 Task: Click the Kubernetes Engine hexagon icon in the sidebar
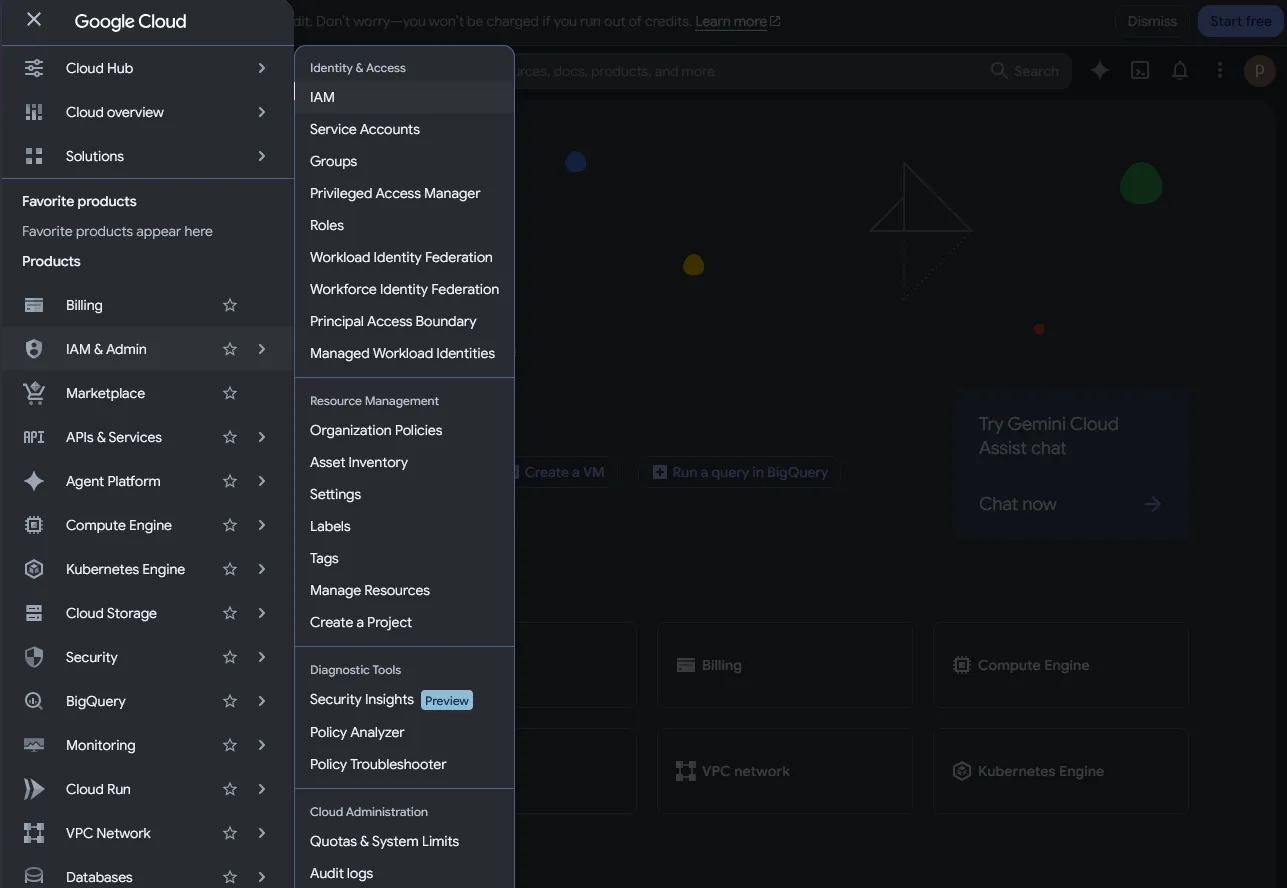(x=34, y=569)
